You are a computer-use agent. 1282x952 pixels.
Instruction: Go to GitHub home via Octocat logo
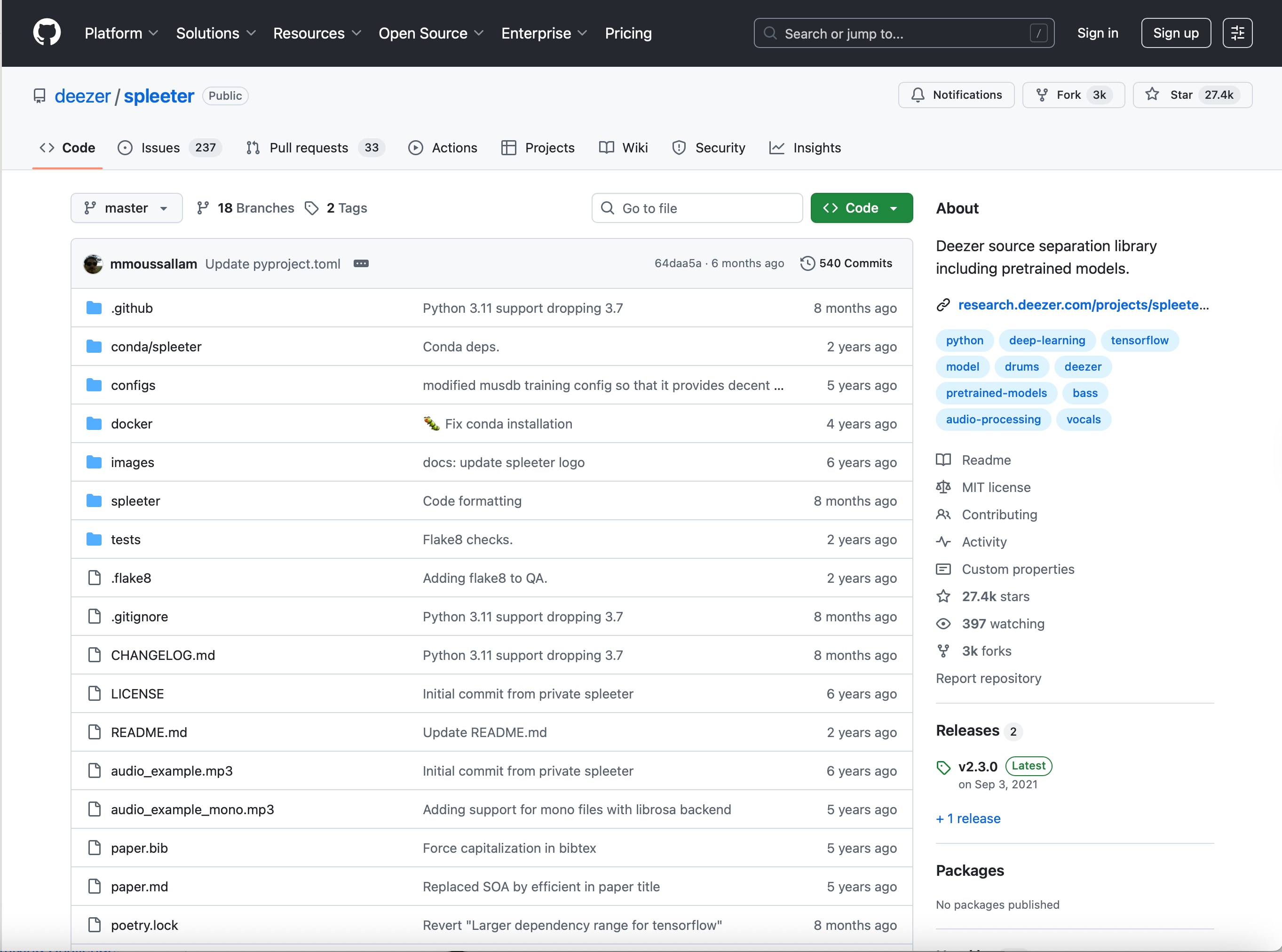47,33
